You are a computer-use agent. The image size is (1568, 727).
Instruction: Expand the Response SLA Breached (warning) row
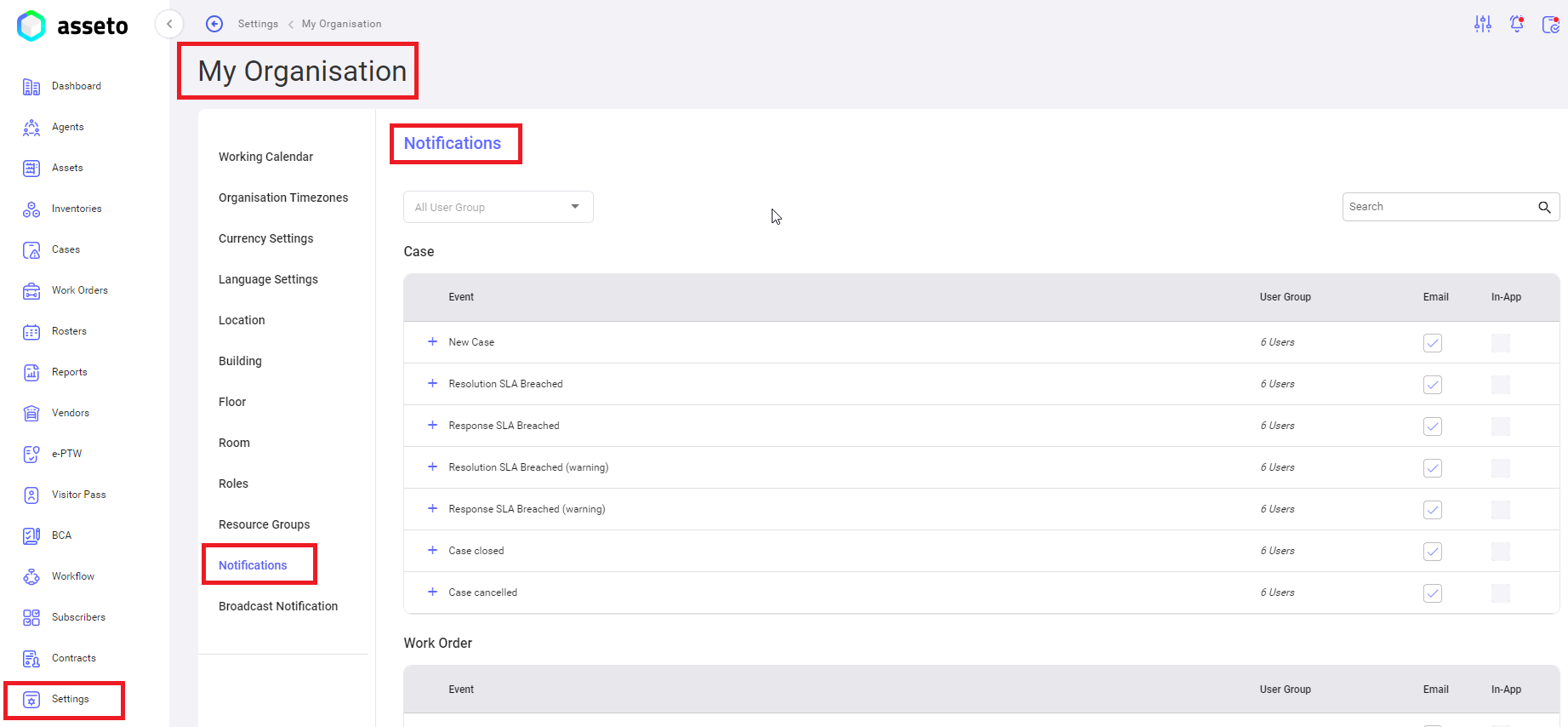click(x=432, y=508)
